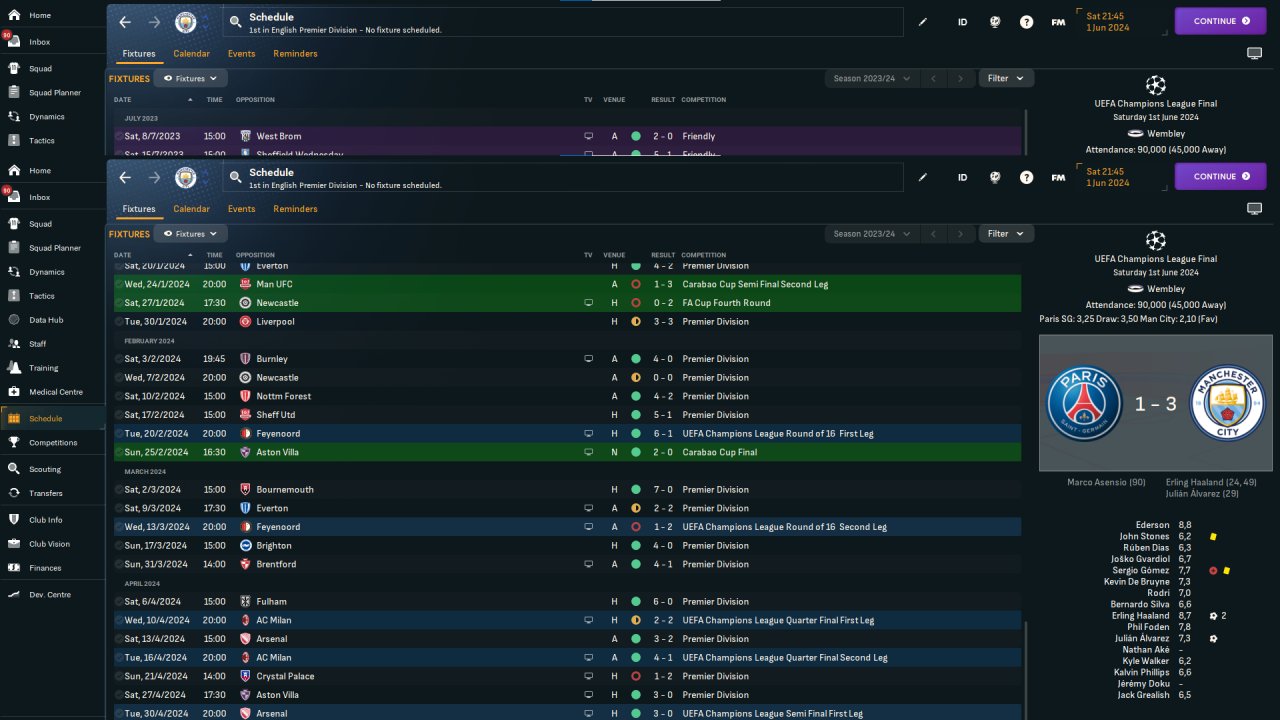Viewport: 1280px width, 720px height.
Task: Click the Burnley club badge
Action: coord(245,359)
